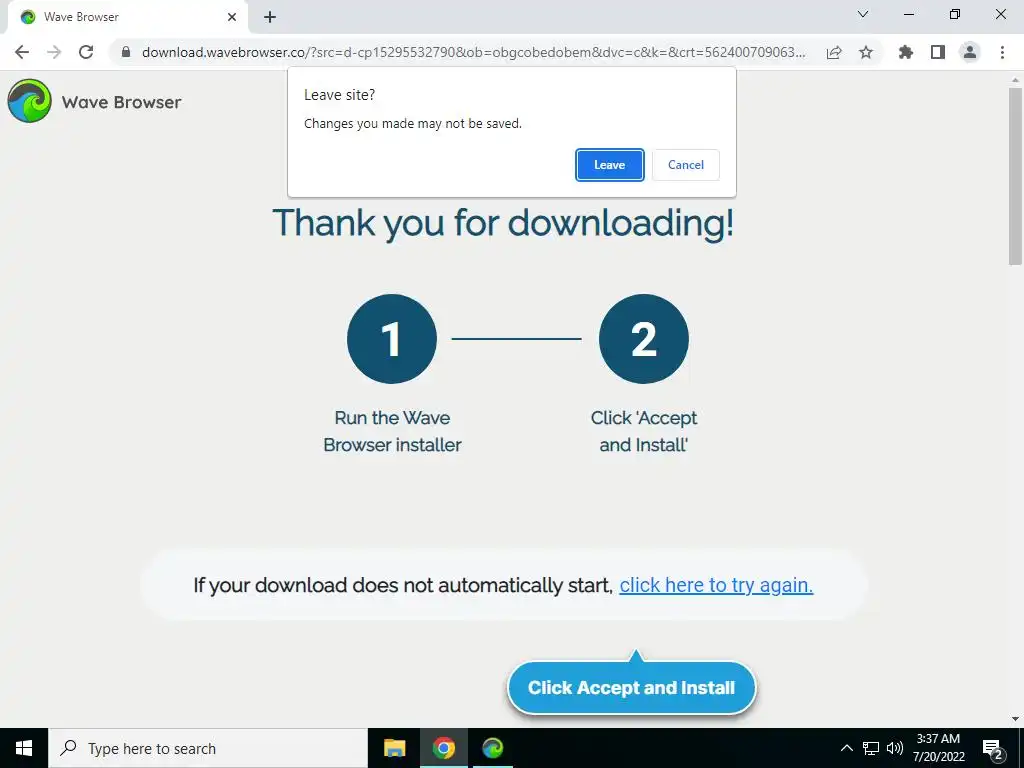Open the tab search chevron
The image size is (1024, 768).
coord(863,14)
